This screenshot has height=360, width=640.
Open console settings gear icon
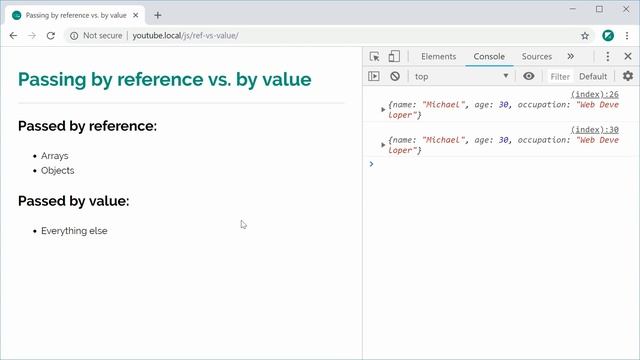628,76
